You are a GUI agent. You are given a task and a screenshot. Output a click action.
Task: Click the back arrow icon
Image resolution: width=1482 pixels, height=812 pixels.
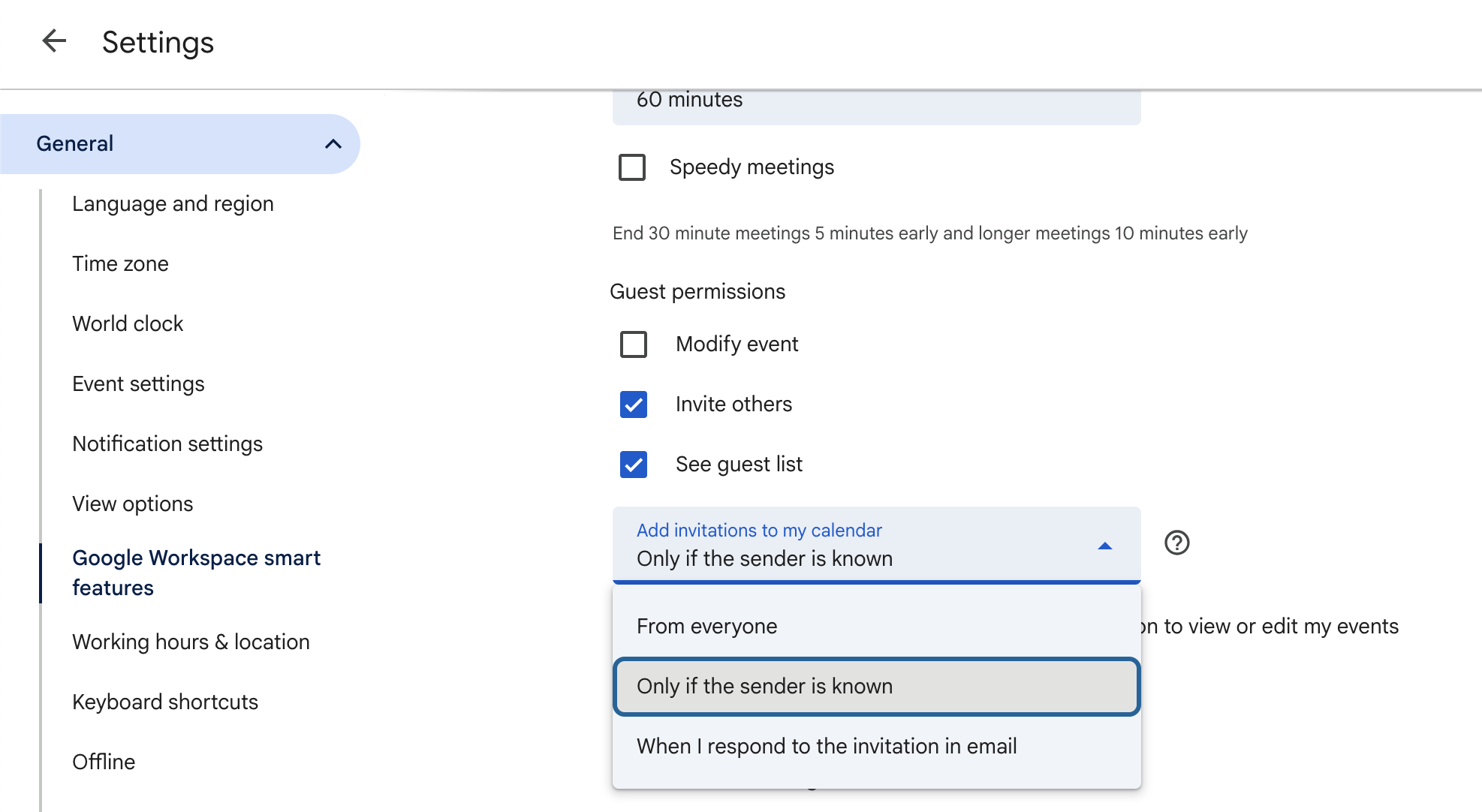click(54, 41)
